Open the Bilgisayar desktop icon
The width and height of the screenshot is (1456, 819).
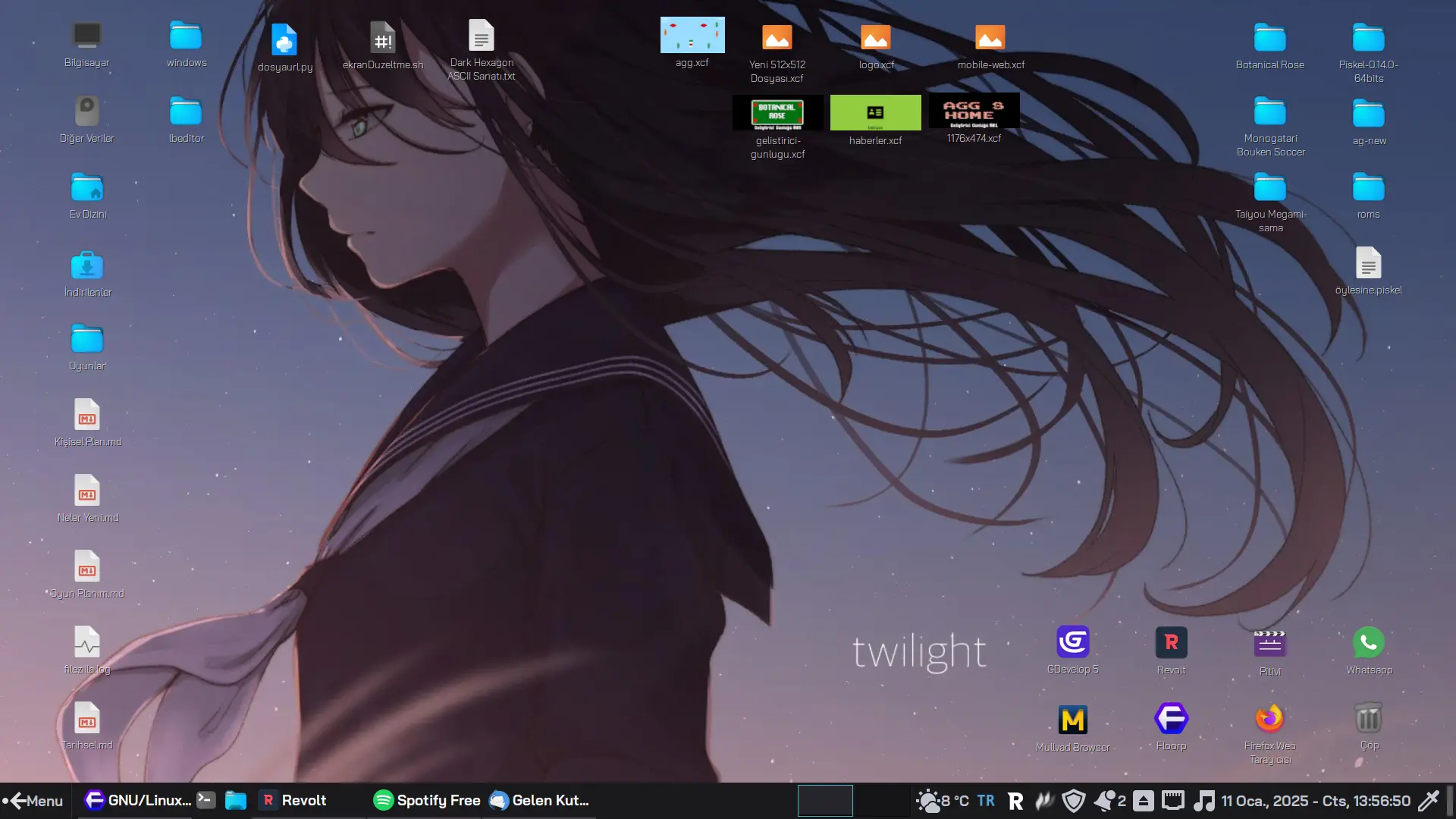86,44
